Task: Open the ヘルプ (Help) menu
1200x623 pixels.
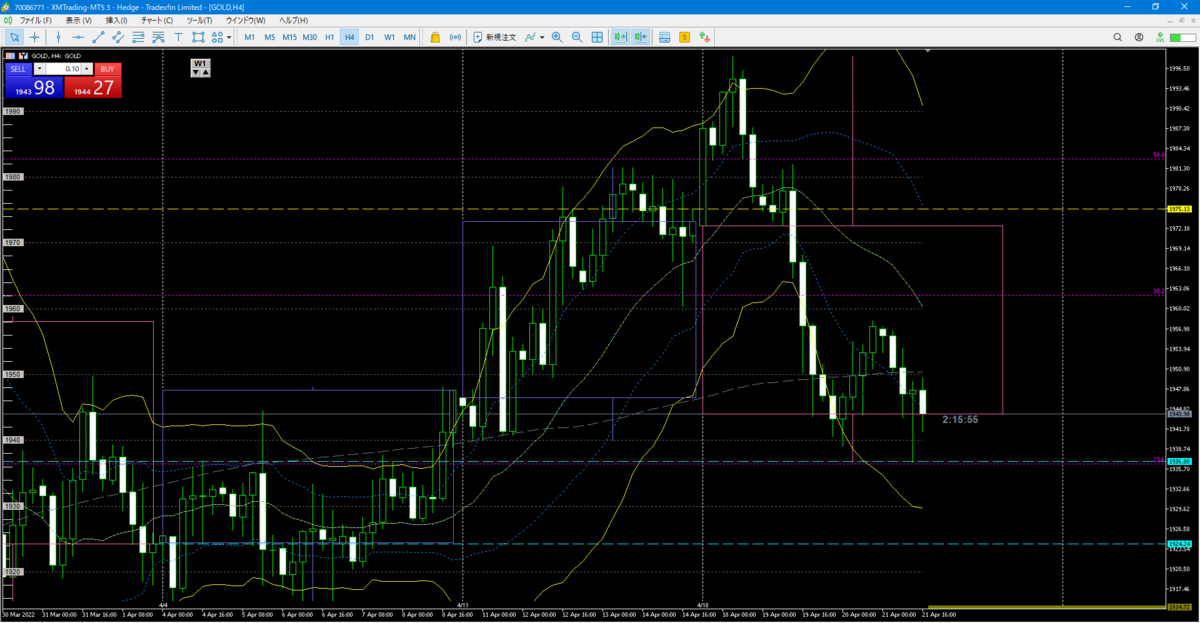Action: pyautogui.click(x=293, y=20)
